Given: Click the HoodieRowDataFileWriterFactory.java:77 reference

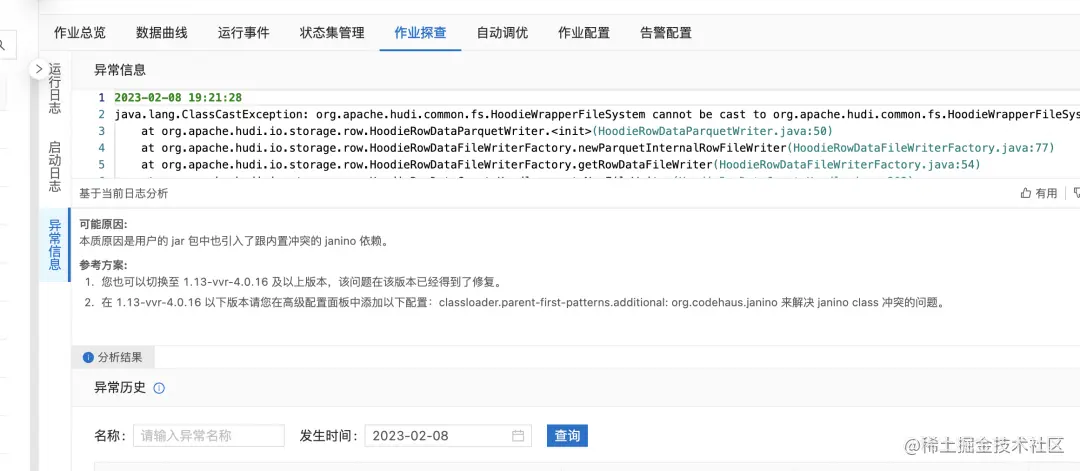Looking at the screenshot, I should (x=920, y=148).
